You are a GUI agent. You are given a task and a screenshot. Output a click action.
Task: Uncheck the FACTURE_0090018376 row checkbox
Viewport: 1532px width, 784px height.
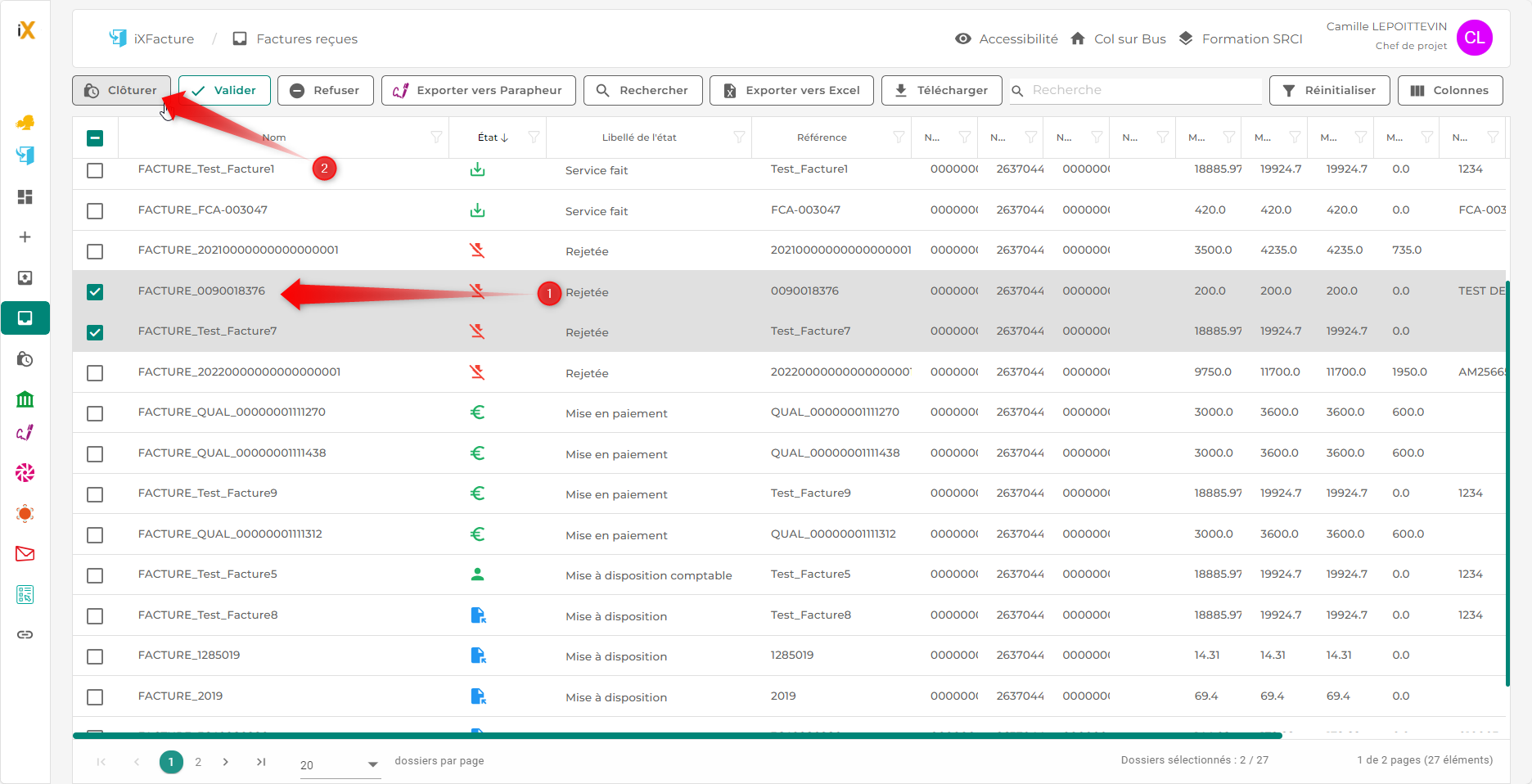tap(95, 292)
